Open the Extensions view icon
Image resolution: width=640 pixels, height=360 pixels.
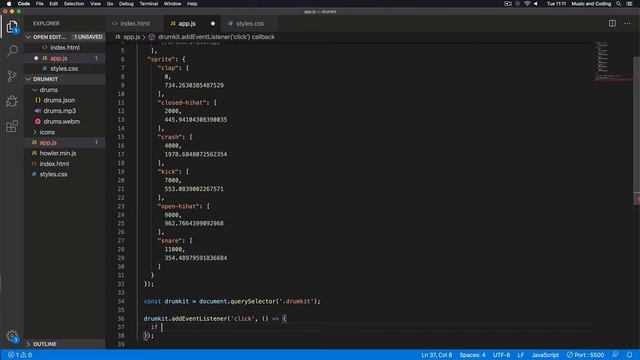tap(12, 126)
